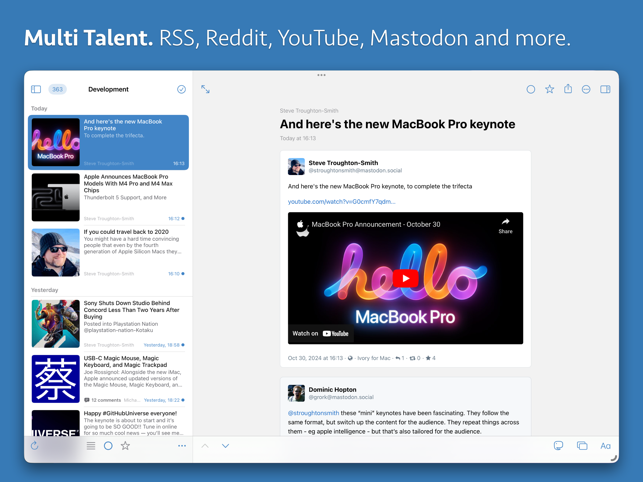Open the 12 comments link

point(103,400)
